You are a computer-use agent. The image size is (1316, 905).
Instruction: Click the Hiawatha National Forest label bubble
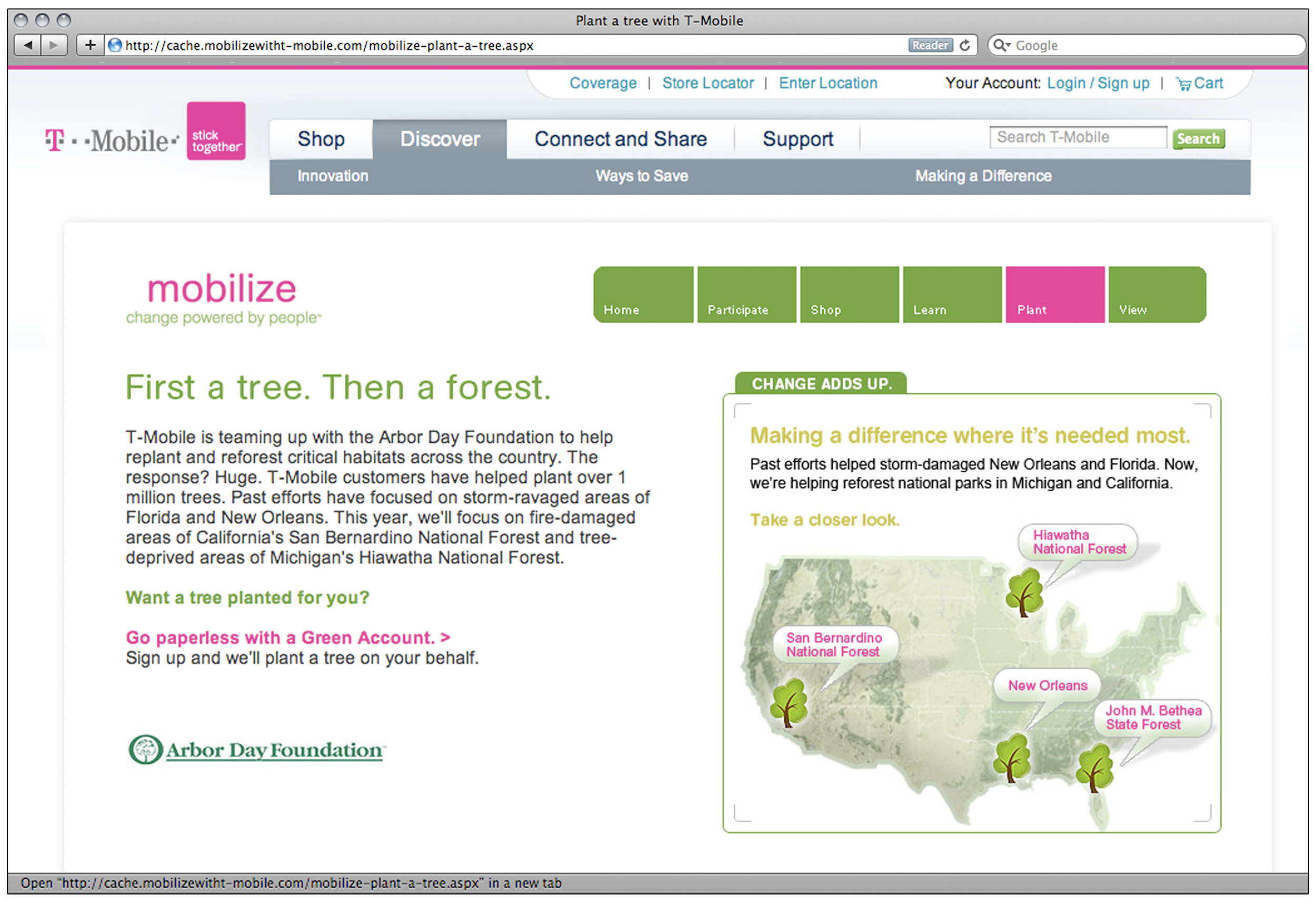click(x=1079, y=542)
